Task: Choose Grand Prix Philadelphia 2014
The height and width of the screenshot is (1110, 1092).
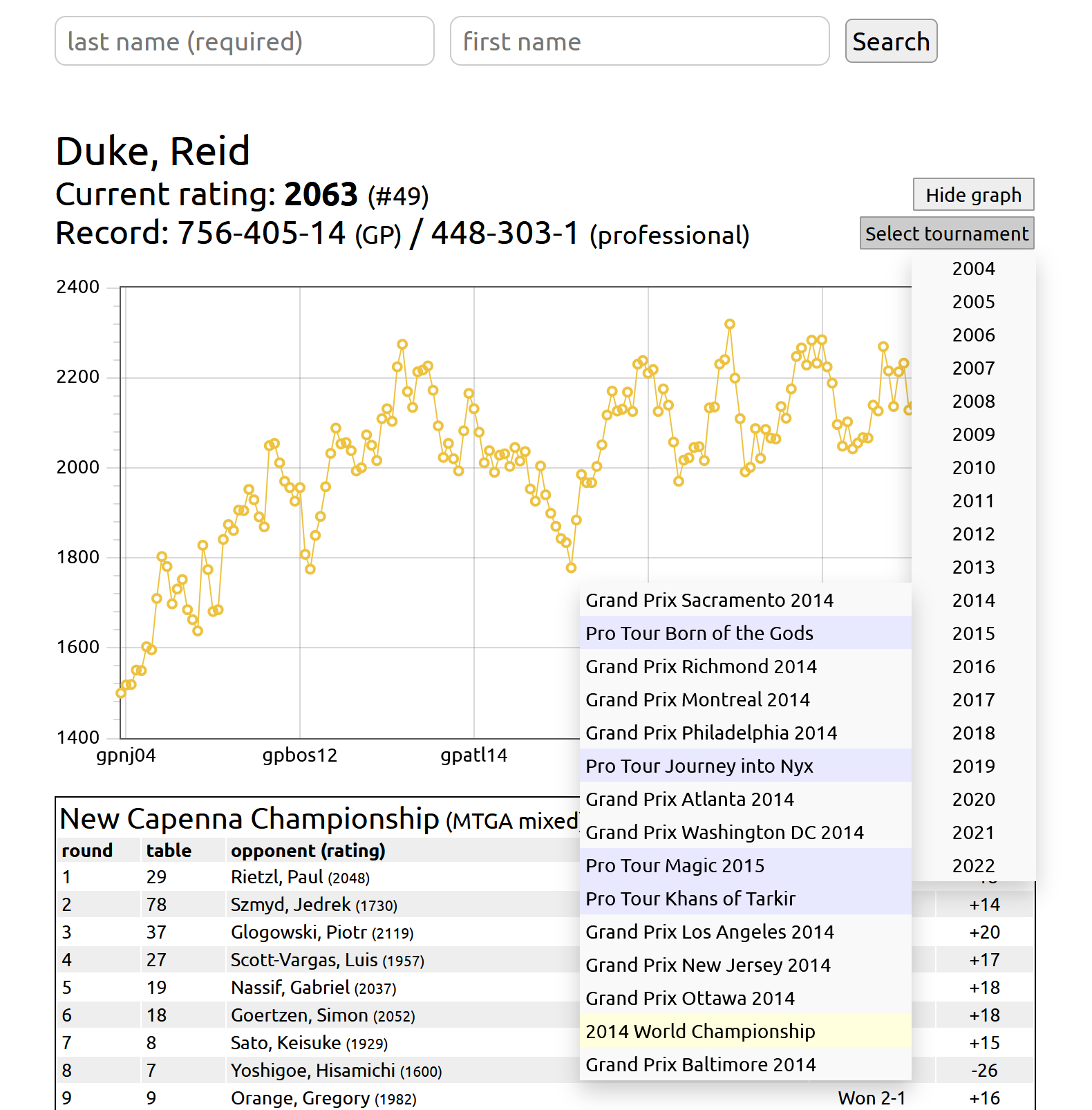Action: (x=745, y=733)
